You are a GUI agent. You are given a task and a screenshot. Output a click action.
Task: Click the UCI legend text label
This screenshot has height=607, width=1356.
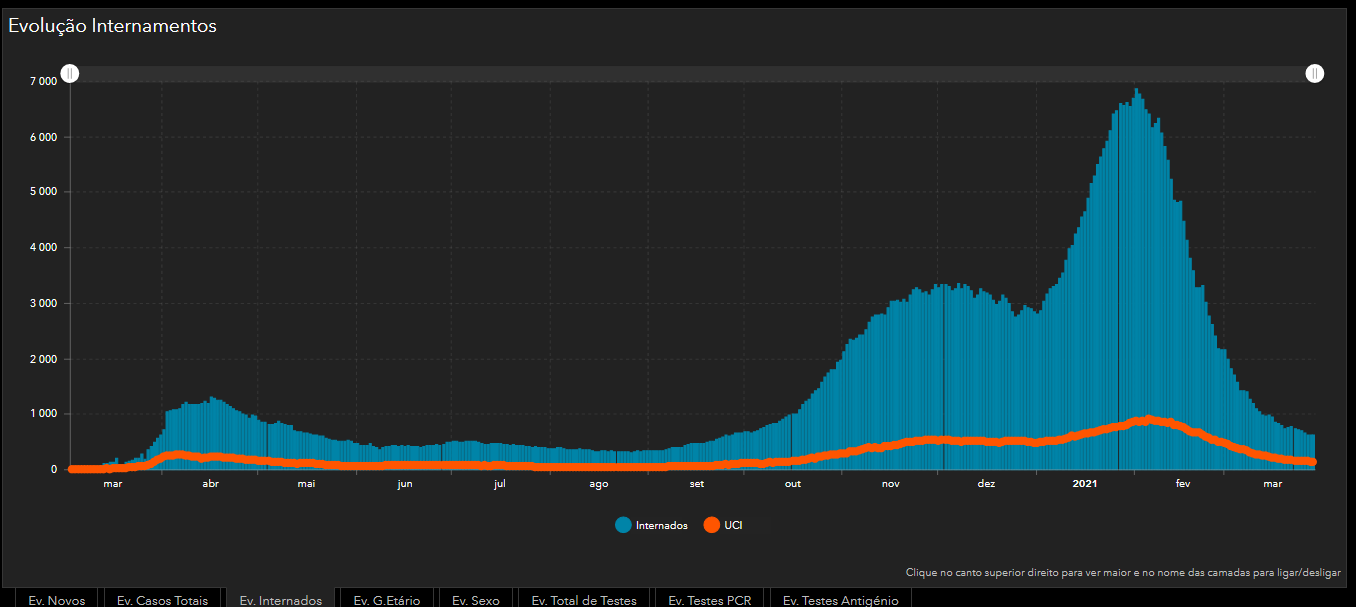733,526
